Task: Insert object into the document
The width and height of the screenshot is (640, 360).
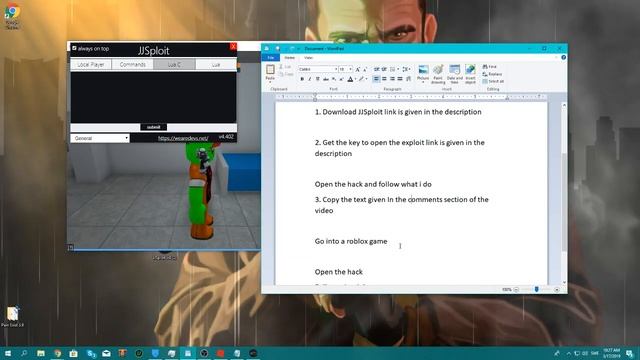Action: (x=470, y=74)
